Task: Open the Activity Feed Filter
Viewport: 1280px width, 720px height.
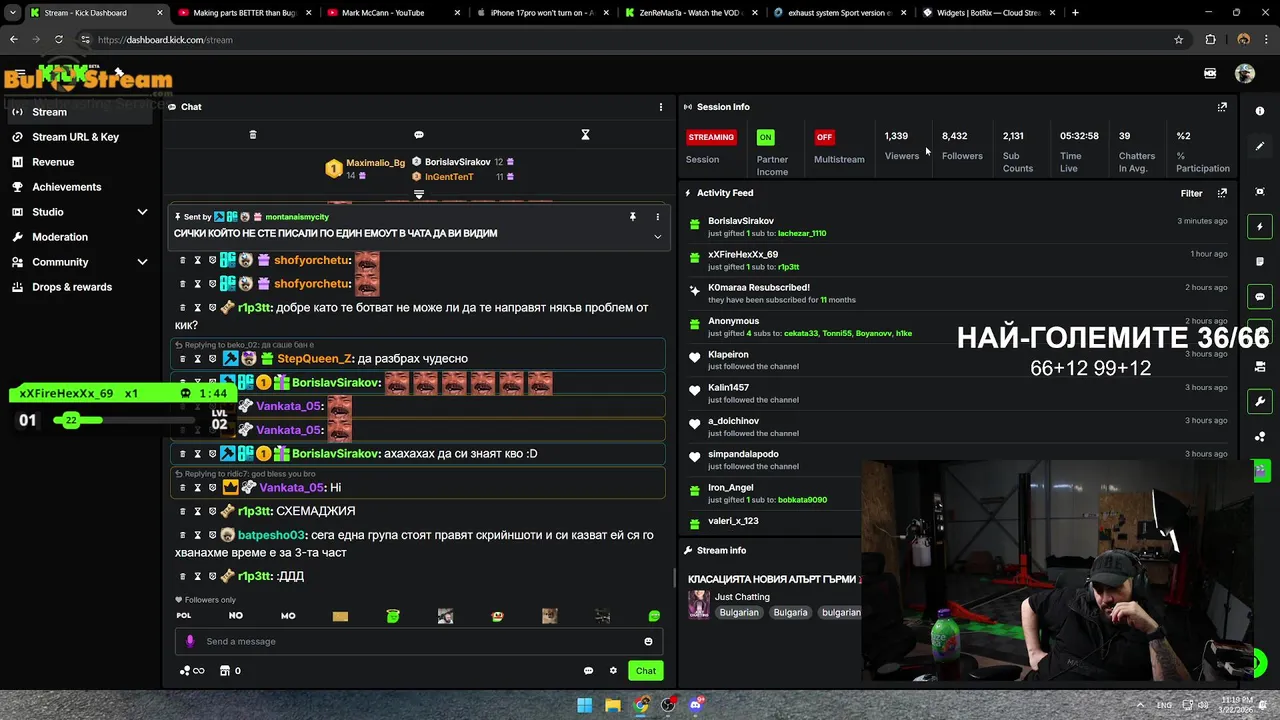Action: click(x=1191, y=193)
